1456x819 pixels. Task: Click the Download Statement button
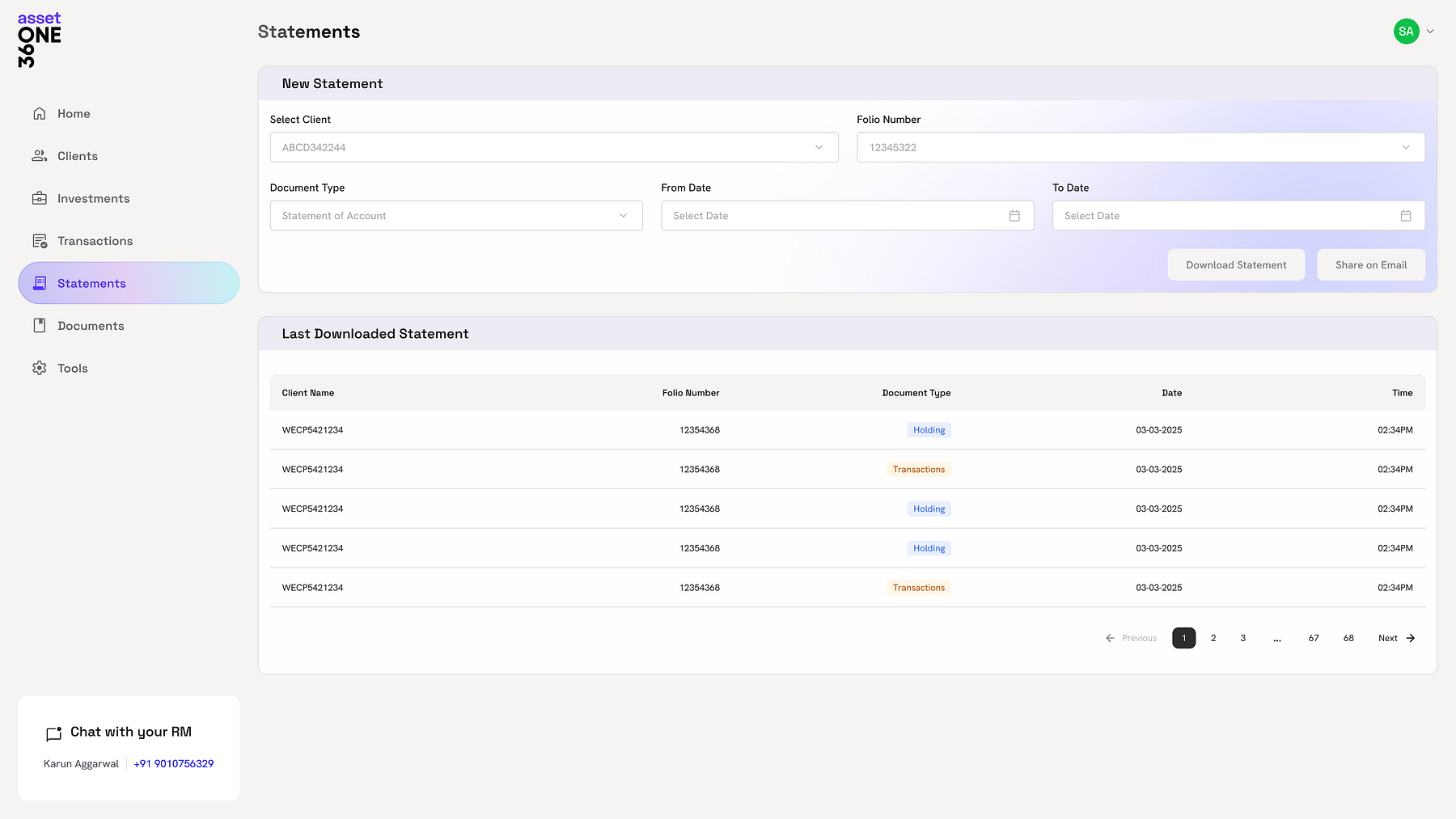tap(1235, 264)
